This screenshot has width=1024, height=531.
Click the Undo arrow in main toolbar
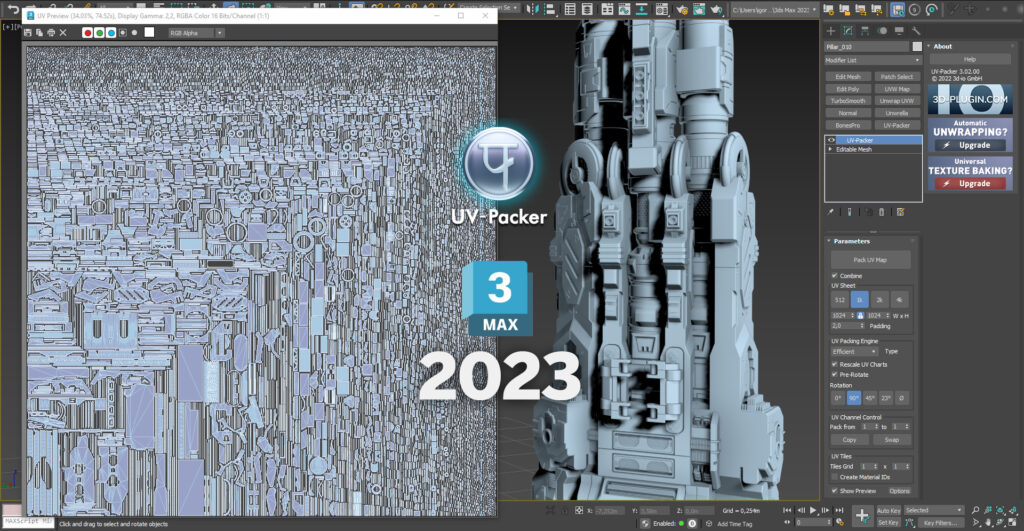(x=13, y=10)
